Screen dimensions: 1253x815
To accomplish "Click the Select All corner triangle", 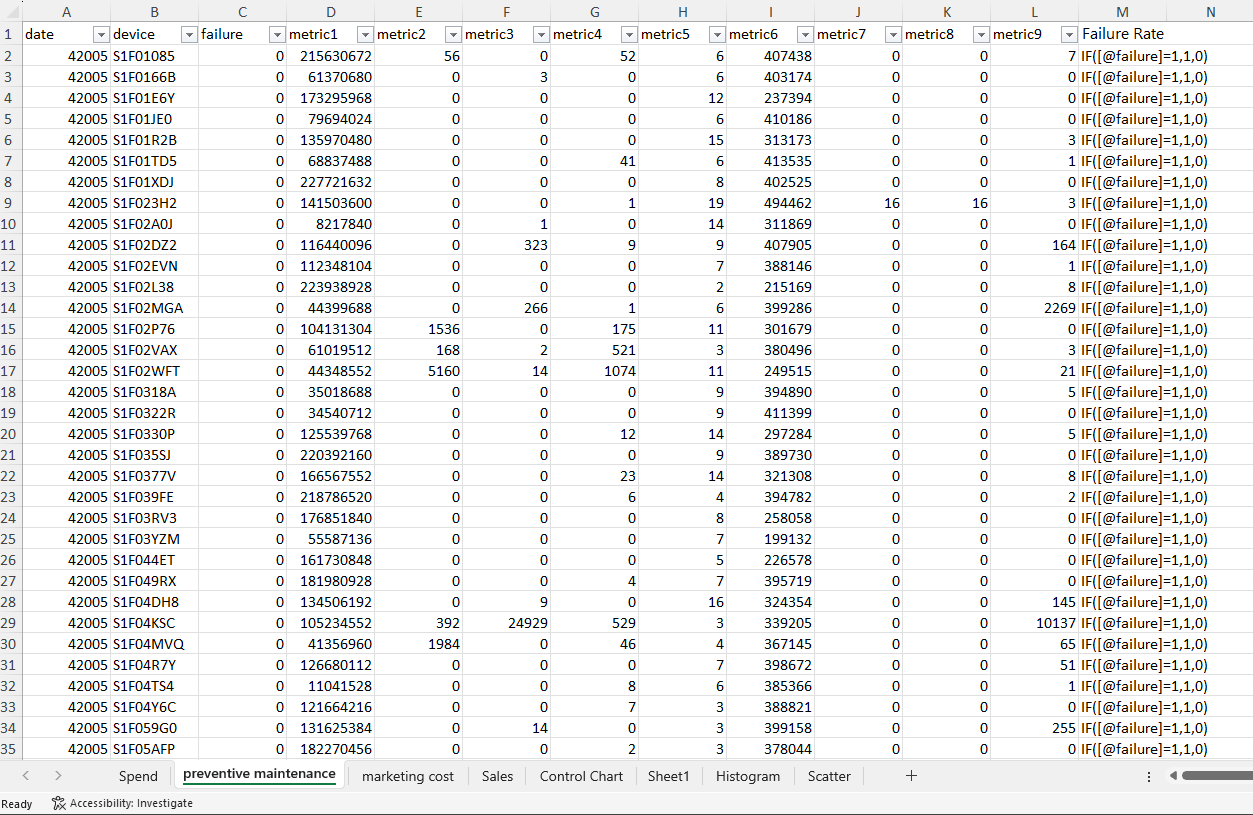I will pos(8,11).
